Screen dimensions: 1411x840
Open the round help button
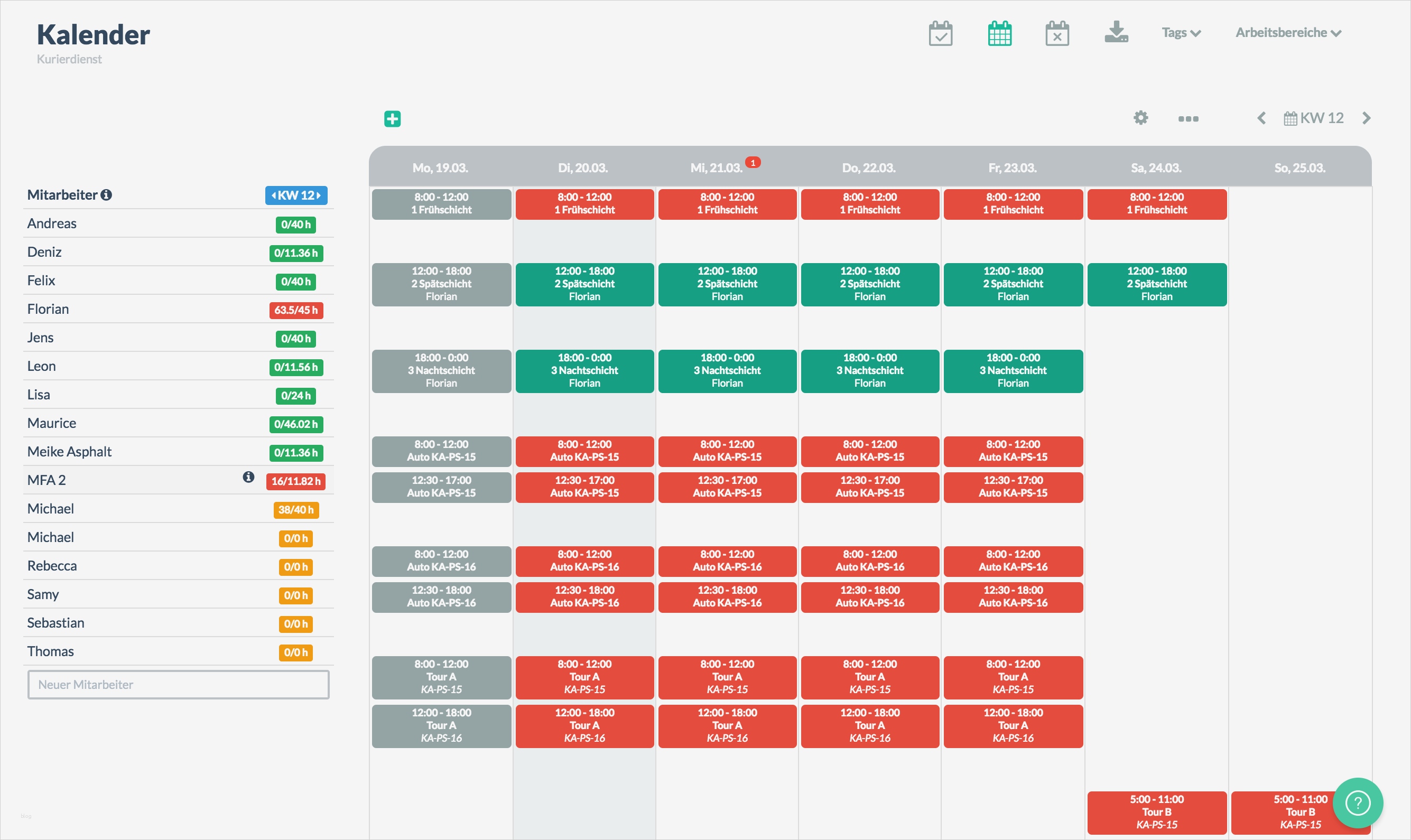pos(1357,802)
